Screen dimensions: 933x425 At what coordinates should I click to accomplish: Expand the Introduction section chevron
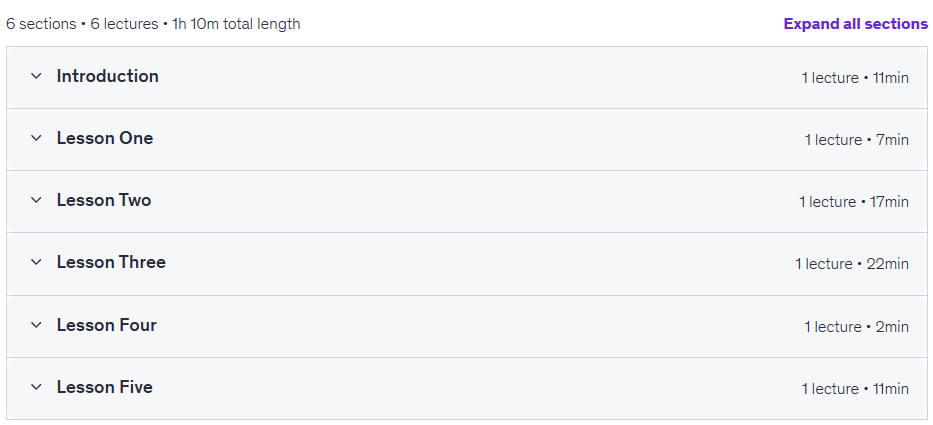click(x=36, y=76)
